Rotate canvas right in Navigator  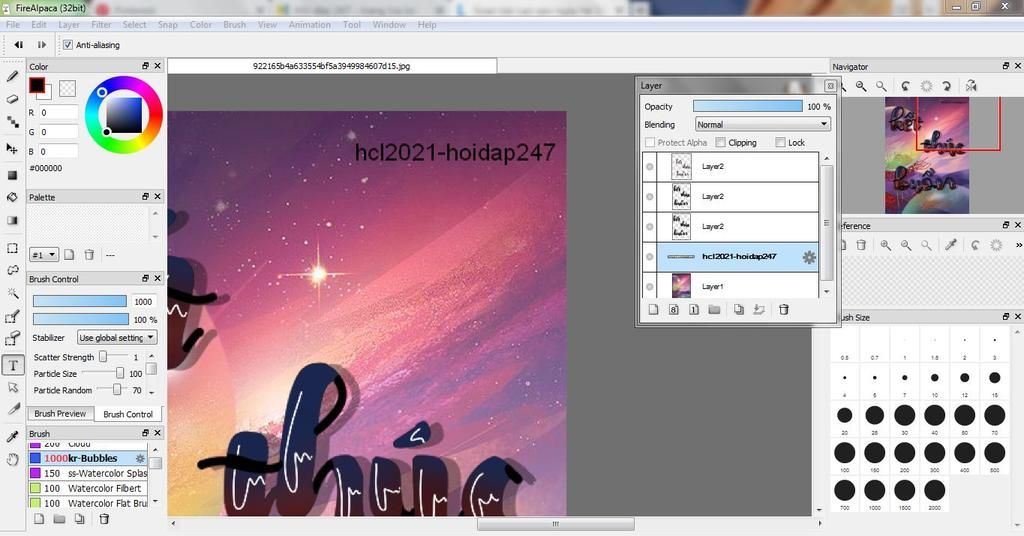pos(946,86)
